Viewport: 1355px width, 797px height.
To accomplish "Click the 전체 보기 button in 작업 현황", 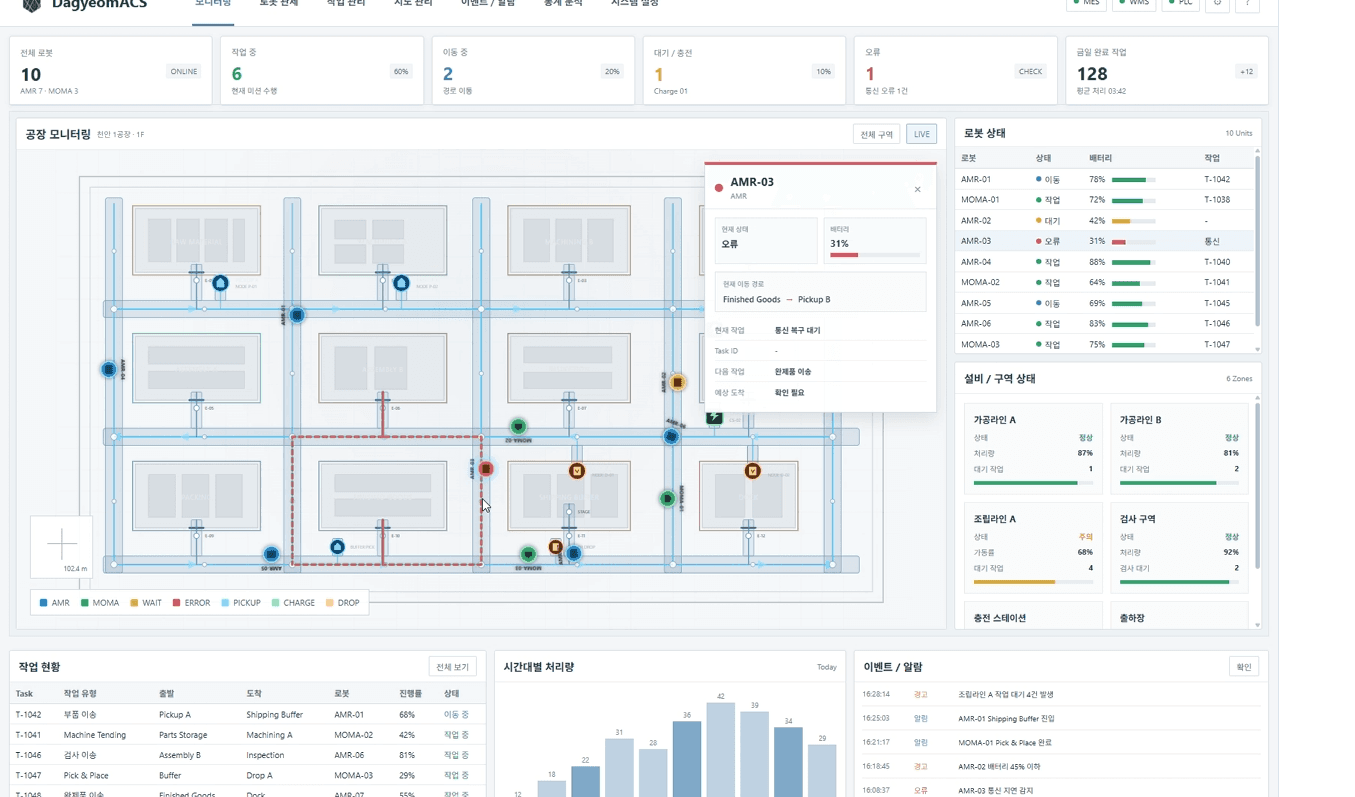I will 452,667.
